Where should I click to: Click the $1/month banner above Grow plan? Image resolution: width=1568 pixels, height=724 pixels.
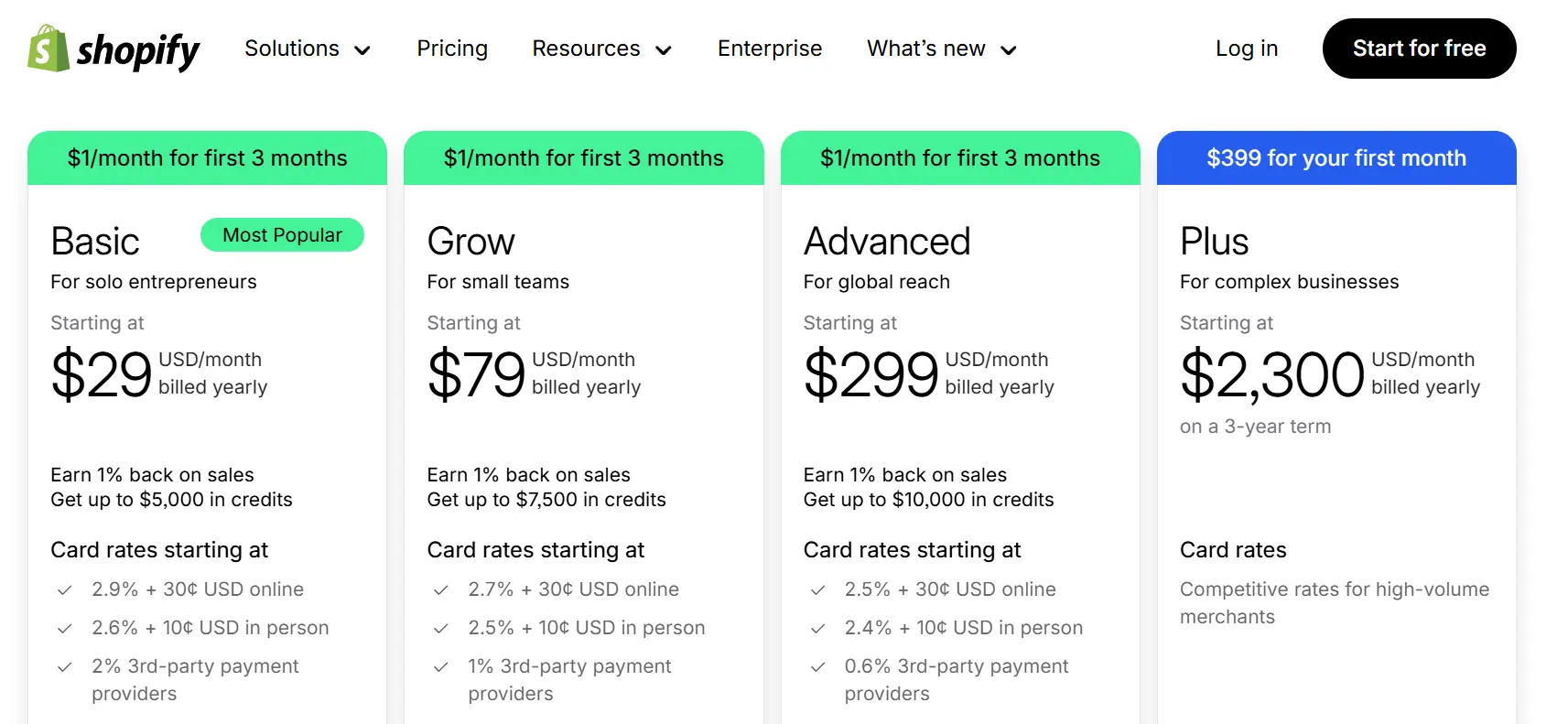pyautogui.click(x=583, y=157)
